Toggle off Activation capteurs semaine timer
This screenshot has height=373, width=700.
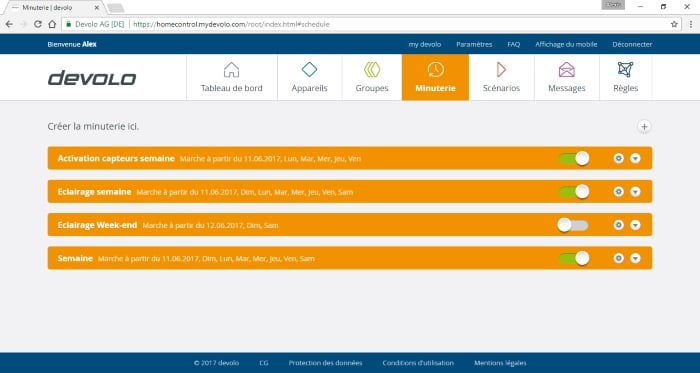[x=574, y=158]
